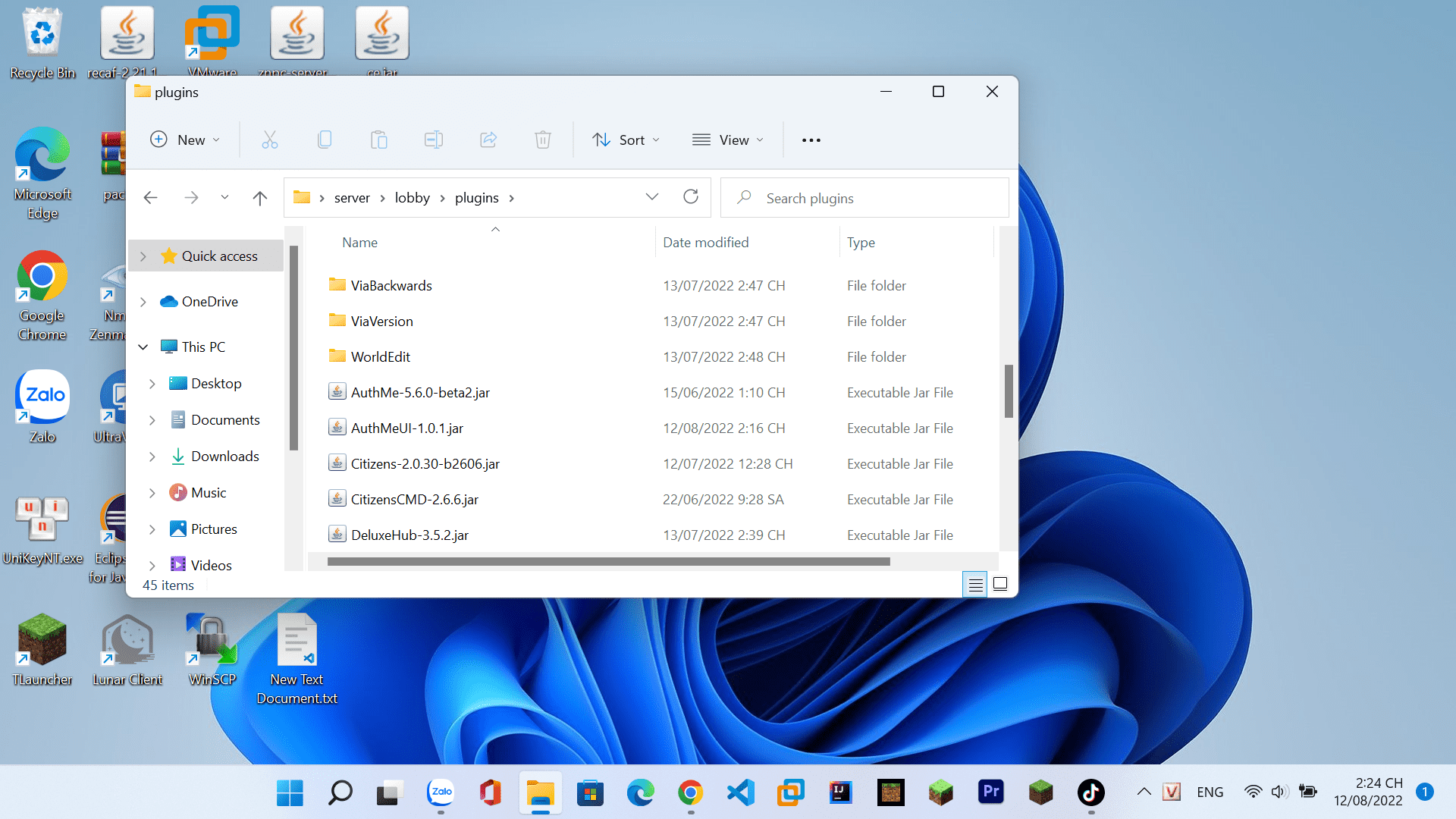Click the Cut scissors icon in toolbar
Viewport: 1456px width, 819px height.
(269, 140)
